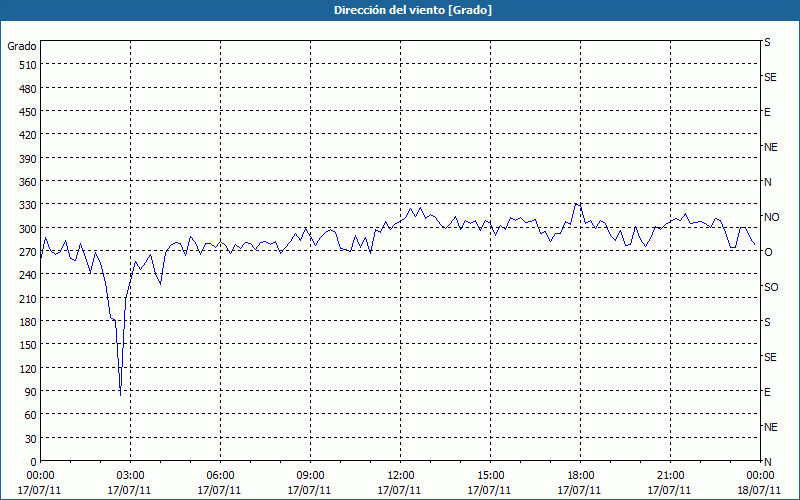This screenshot has width=800, height=500.
Task: Select the 03:00 time axis label
Action: [x=130, y=476]
